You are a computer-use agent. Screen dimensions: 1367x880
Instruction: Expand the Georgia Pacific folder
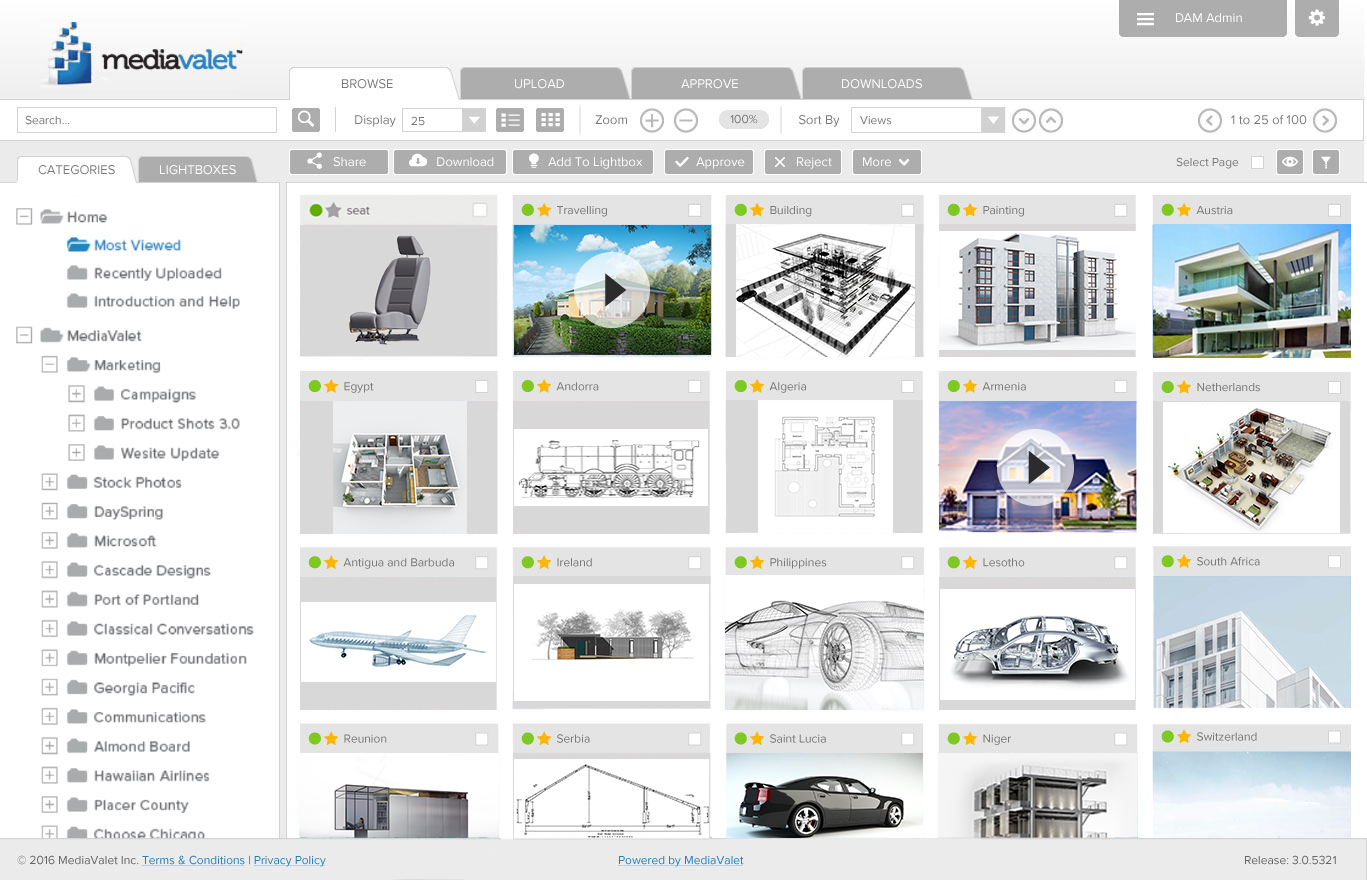tap(49, 688)
